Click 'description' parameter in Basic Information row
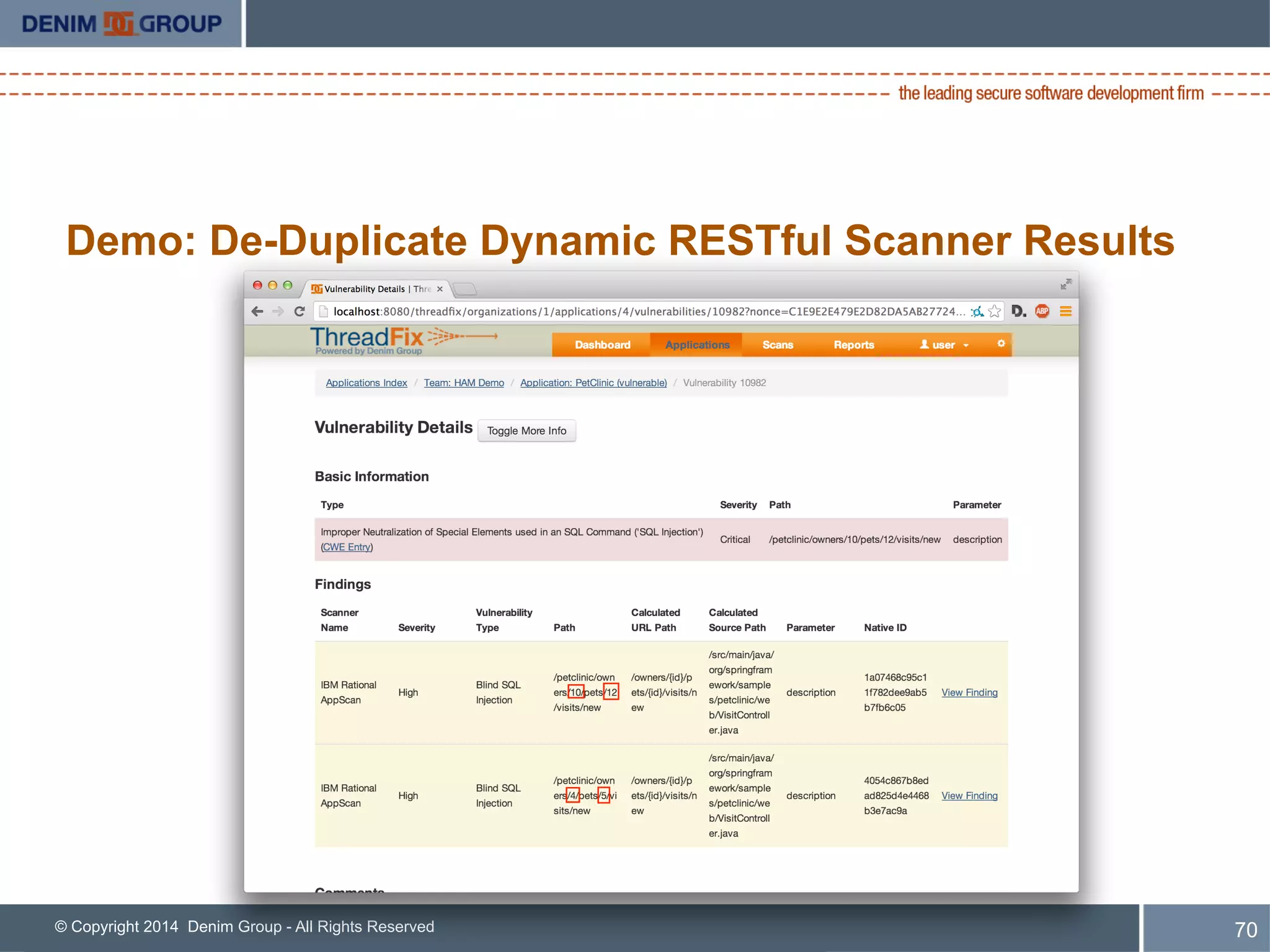Viewport: 1270px width, 952px height. point(977,540)
